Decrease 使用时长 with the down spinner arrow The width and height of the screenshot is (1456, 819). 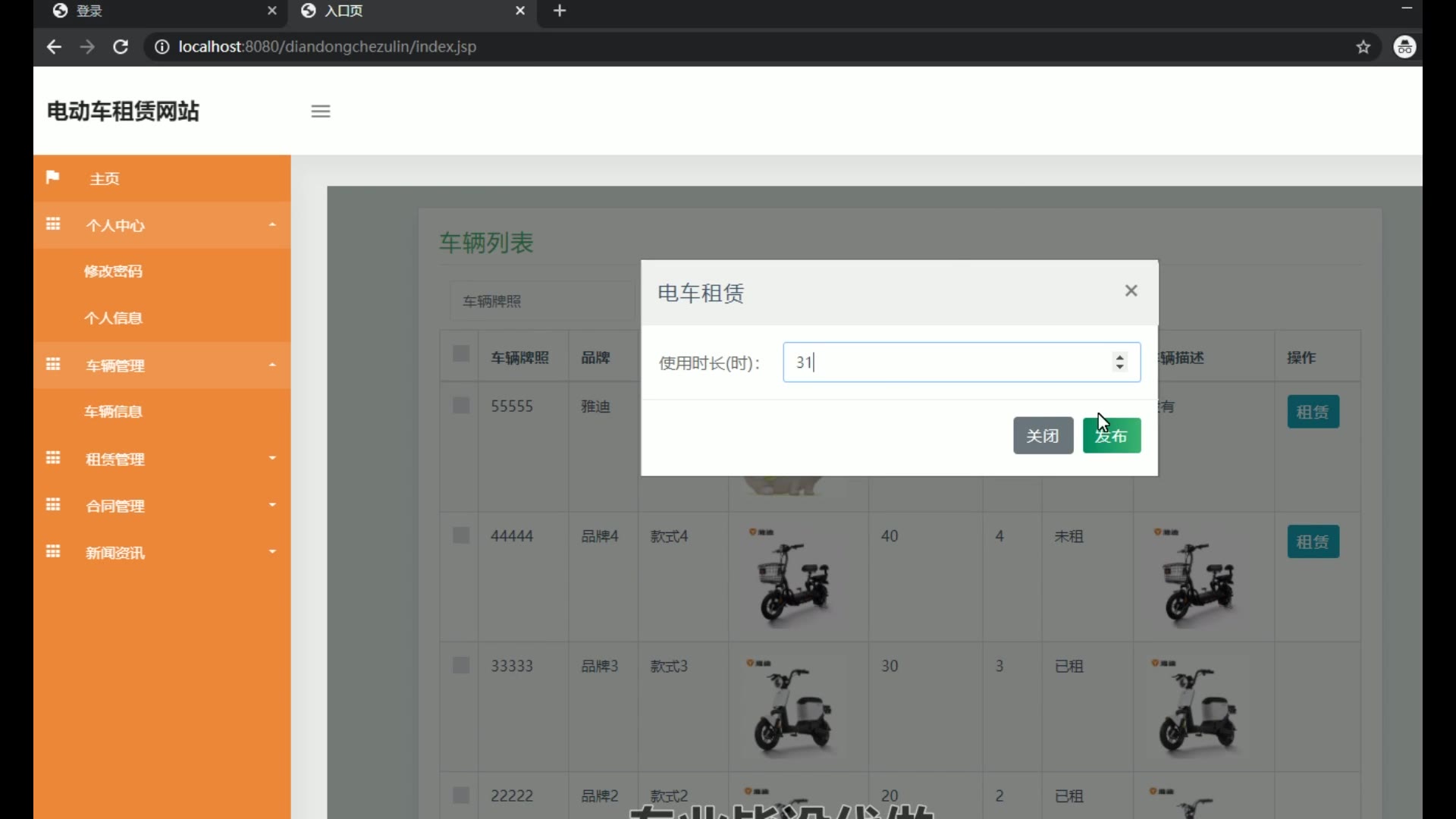point(1120,367)
